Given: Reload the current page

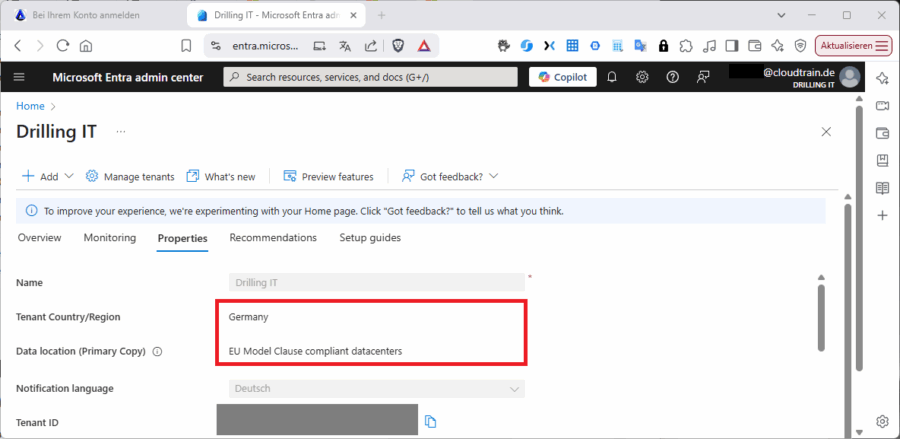Looking at the screenshot, I should tap(63, 46).
